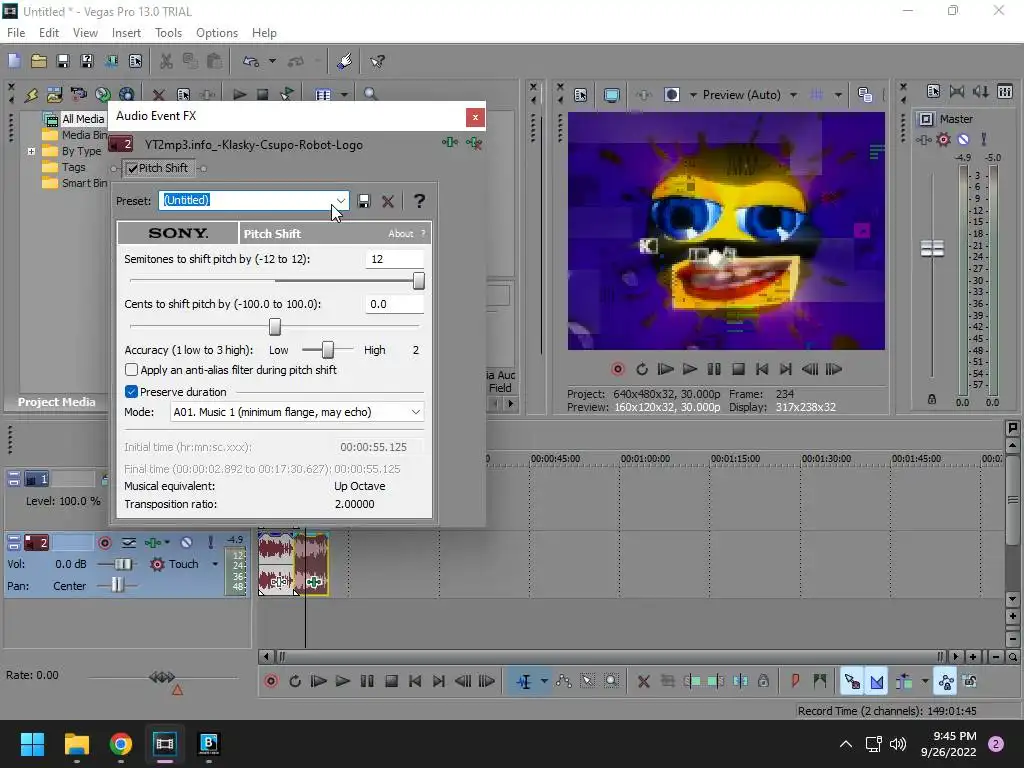This screenshot has height=768, width=1024.
Task: Toggle Solo on audio track 2
Action: (x=210, y=543)
